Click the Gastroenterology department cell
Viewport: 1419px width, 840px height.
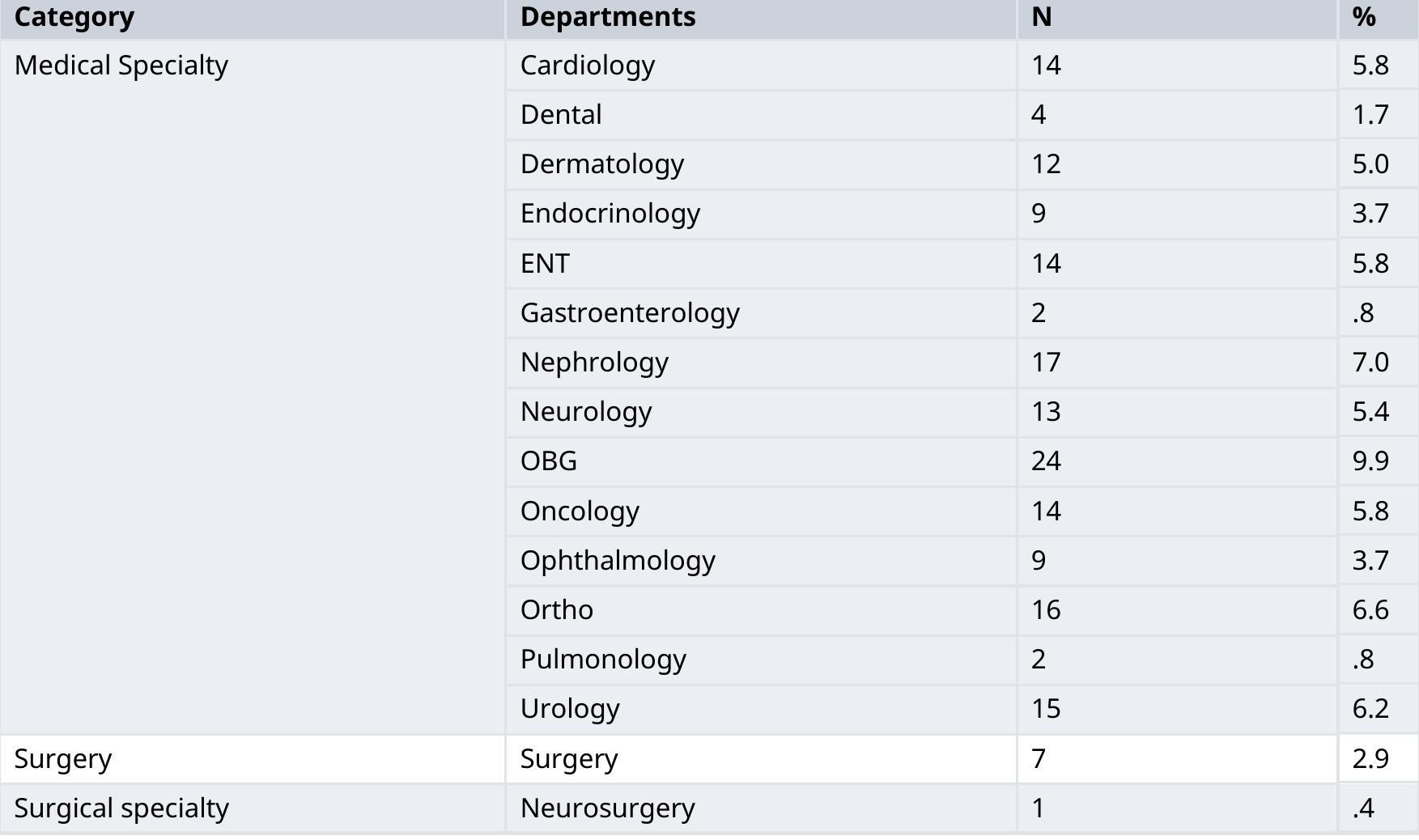[x=630, y=313]
